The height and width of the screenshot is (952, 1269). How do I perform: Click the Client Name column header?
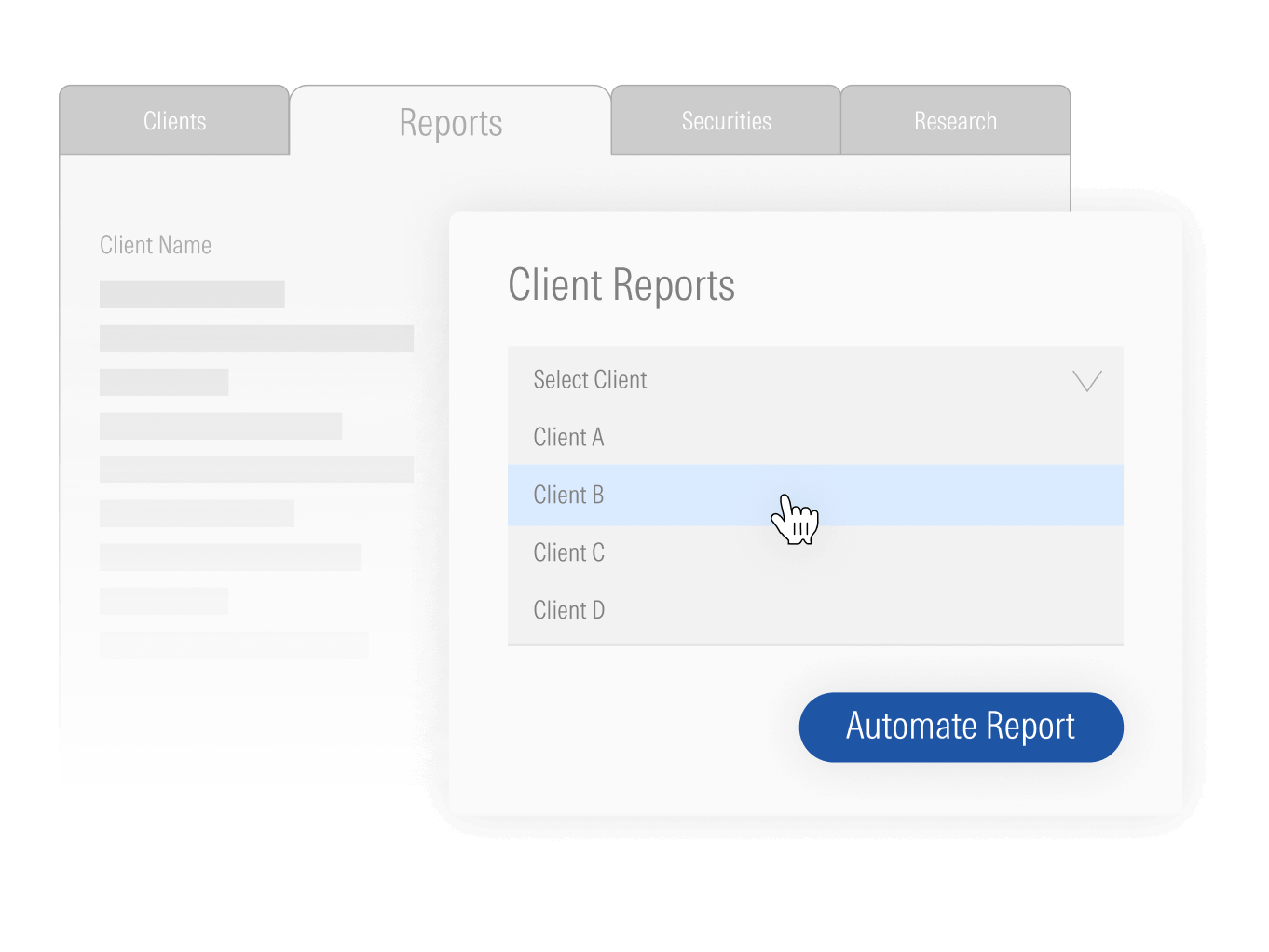156,245
